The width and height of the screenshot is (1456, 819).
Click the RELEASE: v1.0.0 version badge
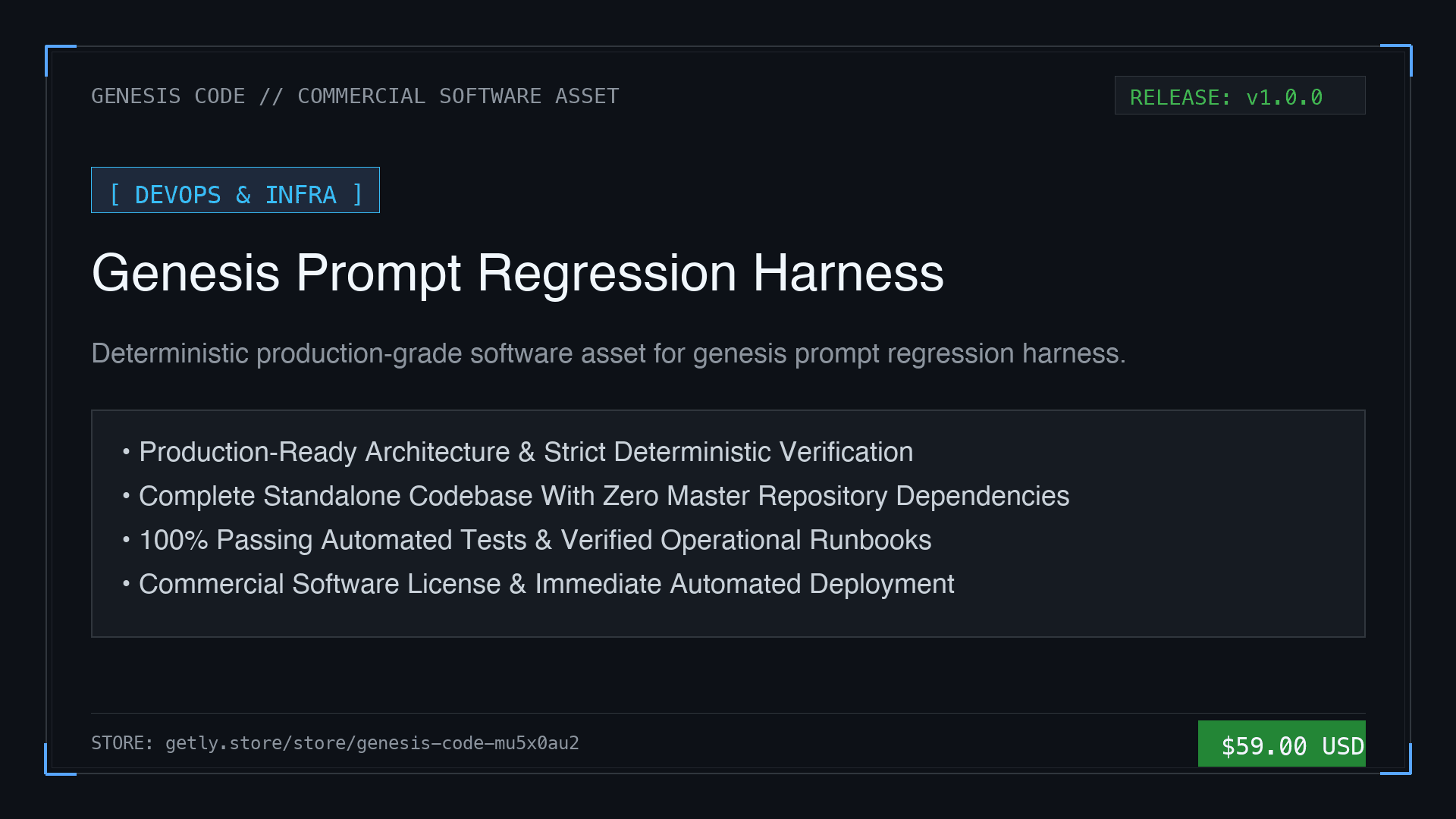[1240, 96]
